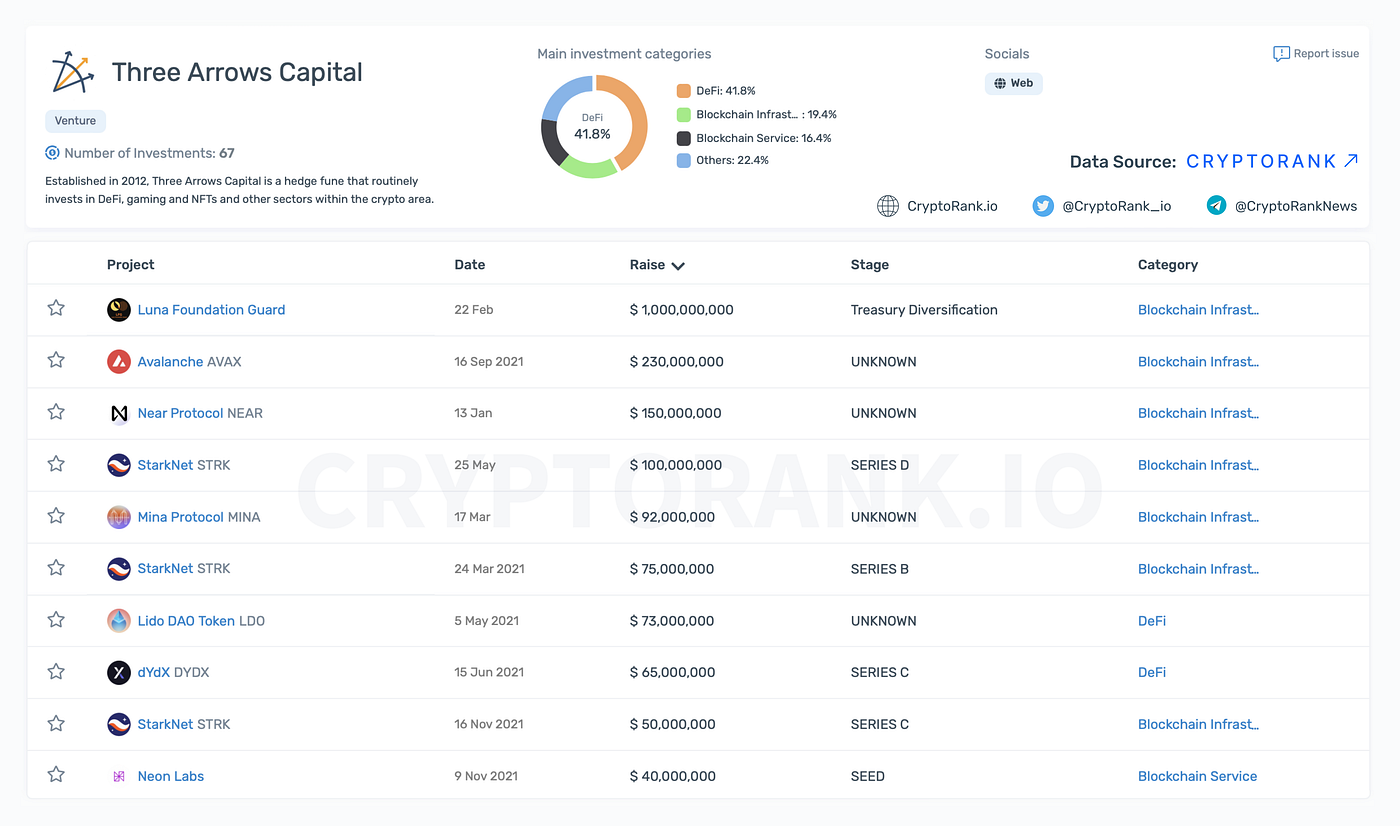
Task: Click the Blockchain Service category link
Action: [1197, 776]
